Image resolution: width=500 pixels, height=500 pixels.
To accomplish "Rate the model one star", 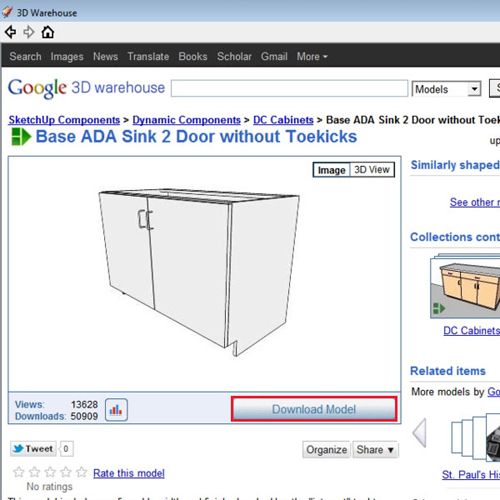I will tap(19, 472).
